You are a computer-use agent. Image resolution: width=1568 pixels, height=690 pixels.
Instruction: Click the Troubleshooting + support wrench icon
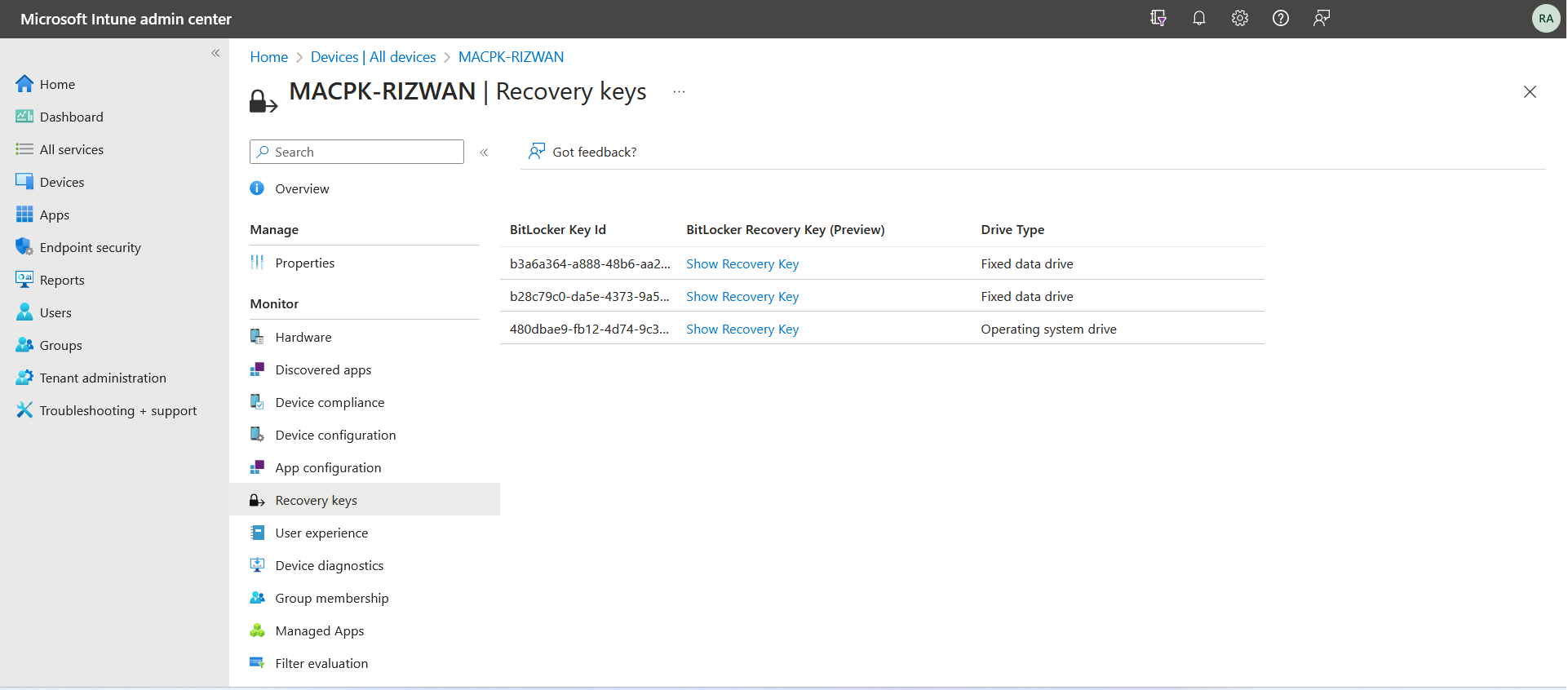click(x=24, y=409)
